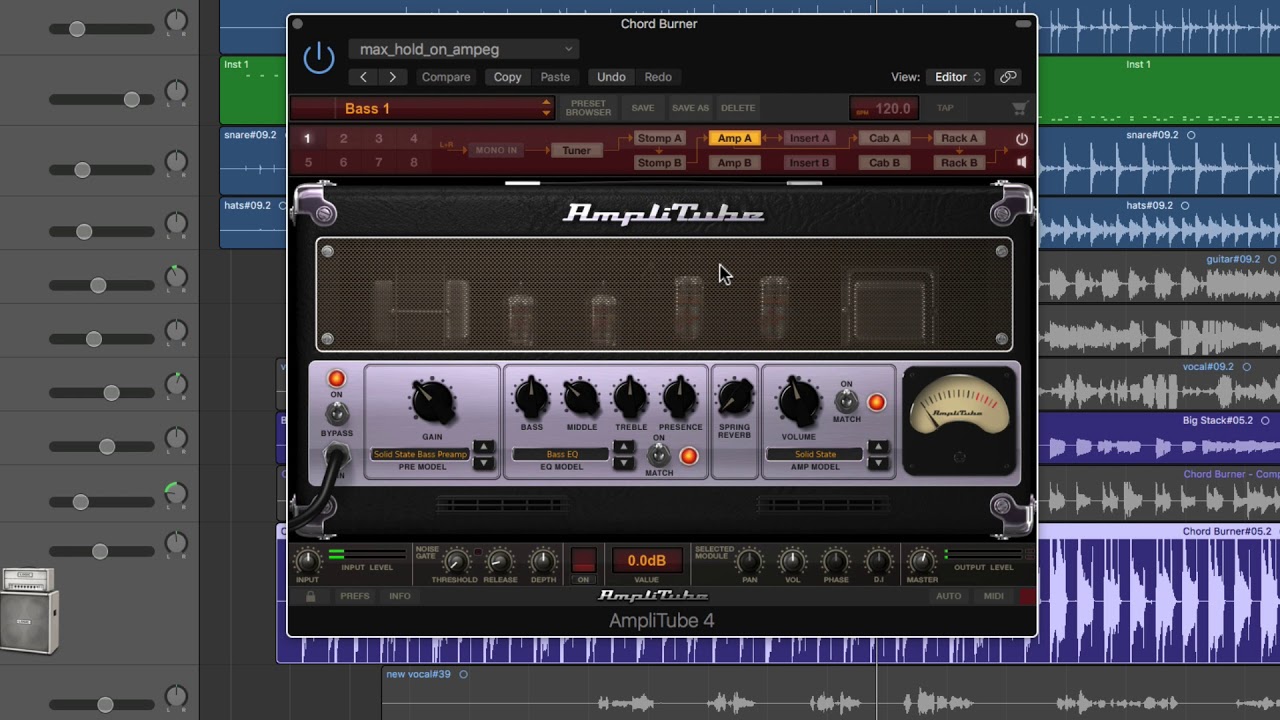Delete the current AmpliTube preset
This screenshot has width=1280, height=720.
[x=738, y=108]
